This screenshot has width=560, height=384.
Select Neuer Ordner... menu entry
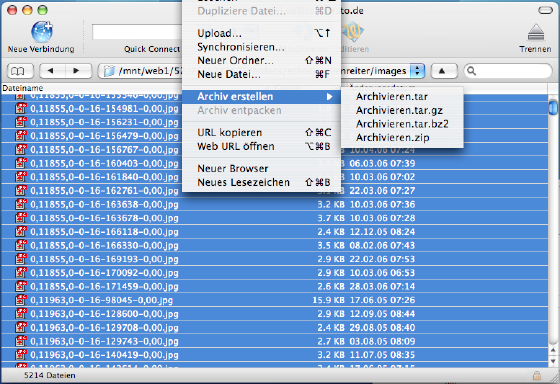(261, 60)
